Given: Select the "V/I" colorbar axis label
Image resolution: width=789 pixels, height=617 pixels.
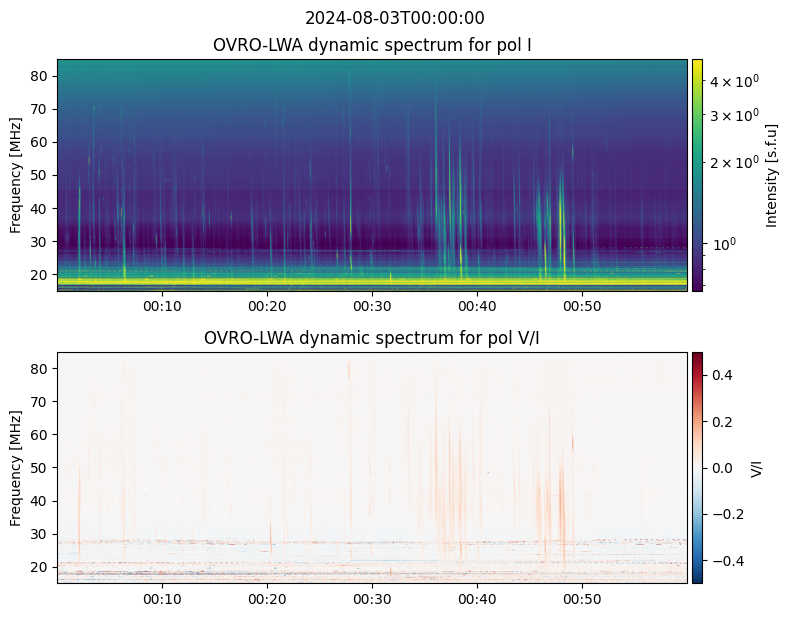Looking at the screenshot, I should (x=757, y=468).
